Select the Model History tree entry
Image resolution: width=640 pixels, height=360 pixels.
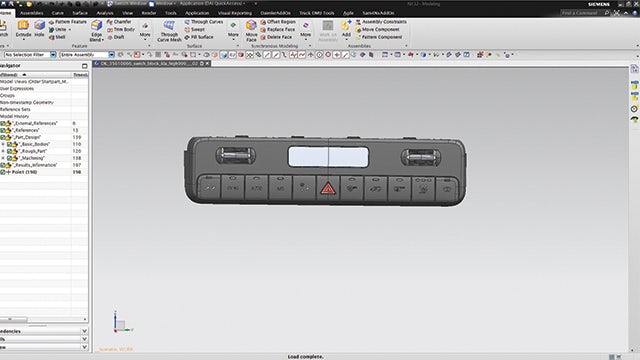click(15, 116)
